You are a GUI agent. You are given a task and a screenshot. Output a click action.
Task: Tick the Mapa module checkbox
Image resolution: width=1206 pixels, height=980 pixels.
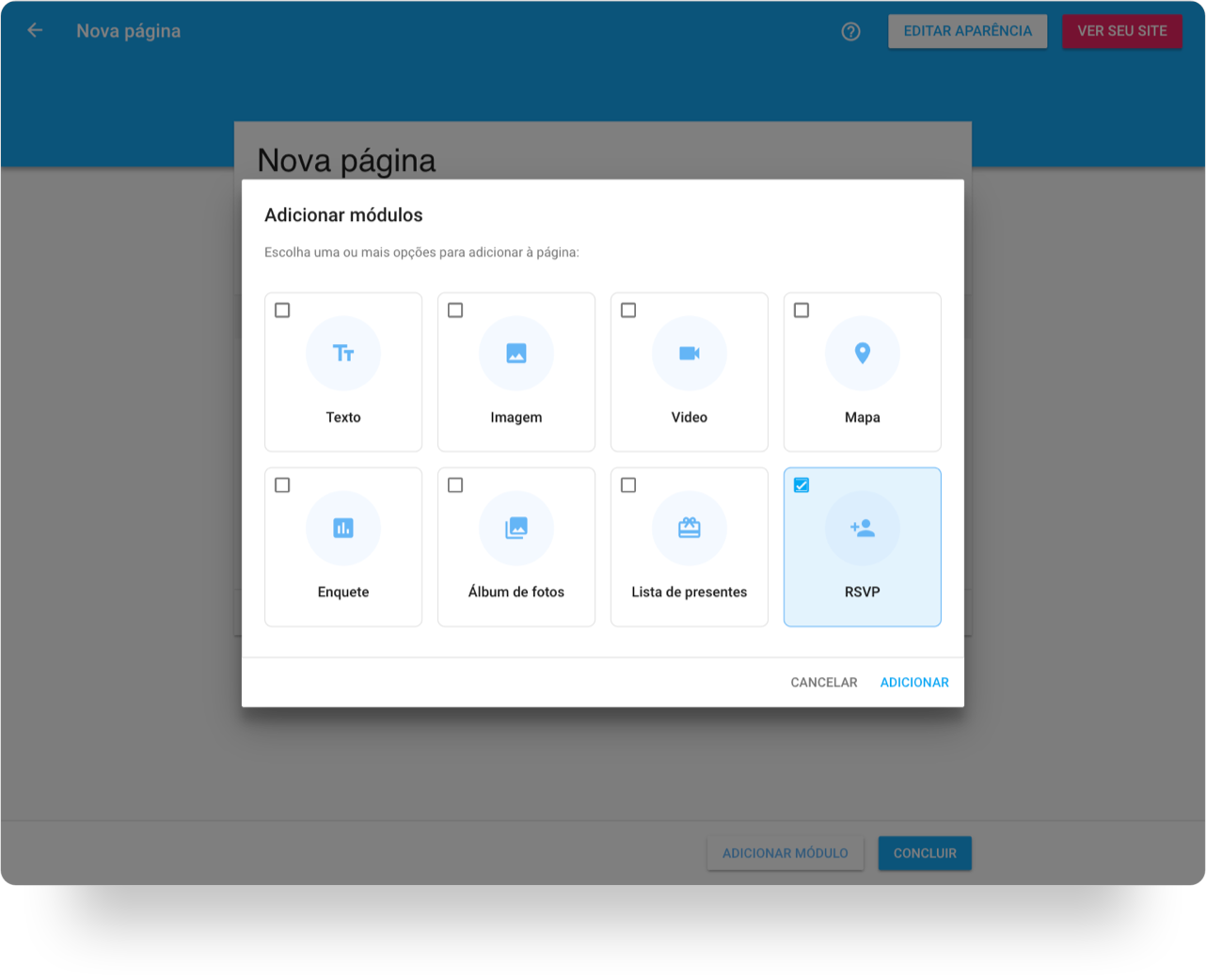coord(801,310)
